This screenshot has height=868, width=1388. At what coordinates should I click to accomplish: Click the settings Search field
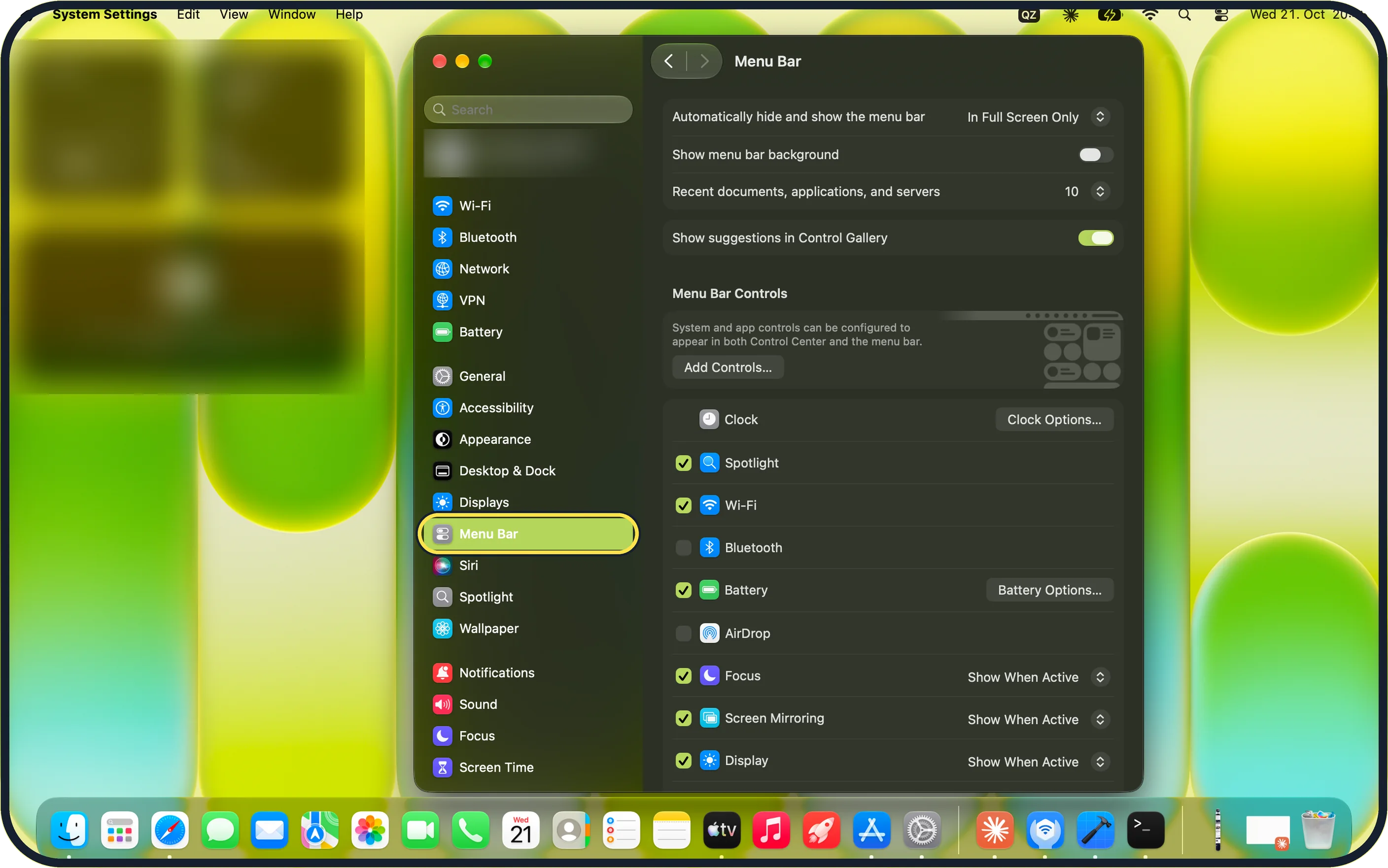(528, 110)
